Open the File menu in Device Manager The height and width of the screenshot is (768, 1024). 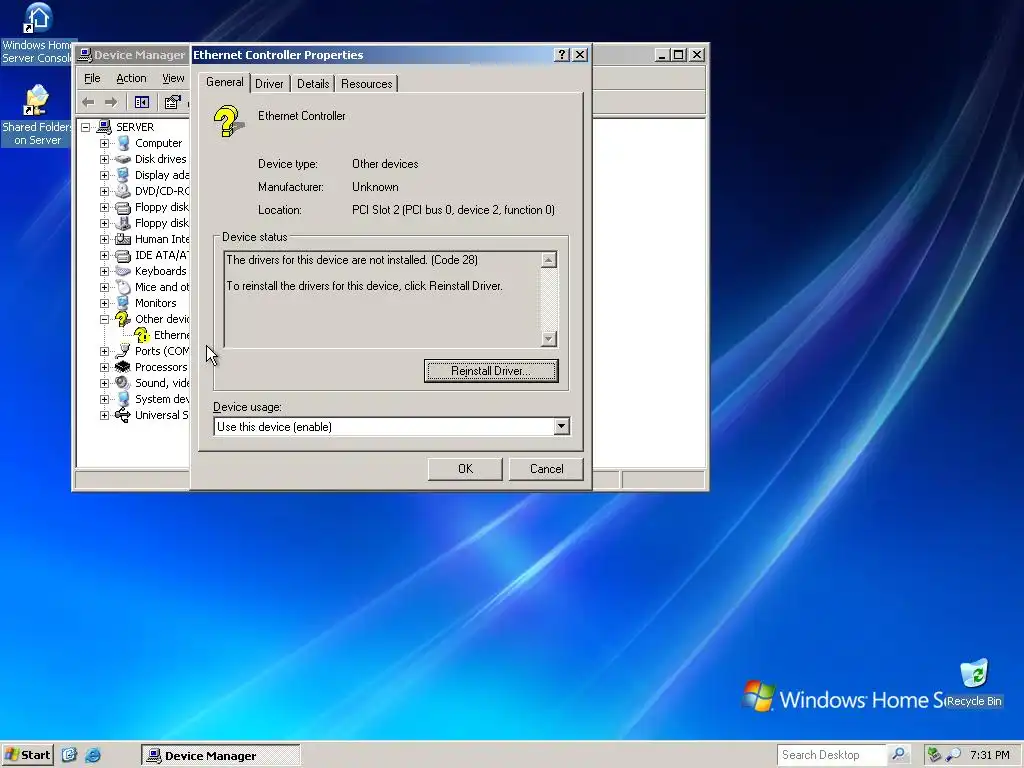point(92,78)
